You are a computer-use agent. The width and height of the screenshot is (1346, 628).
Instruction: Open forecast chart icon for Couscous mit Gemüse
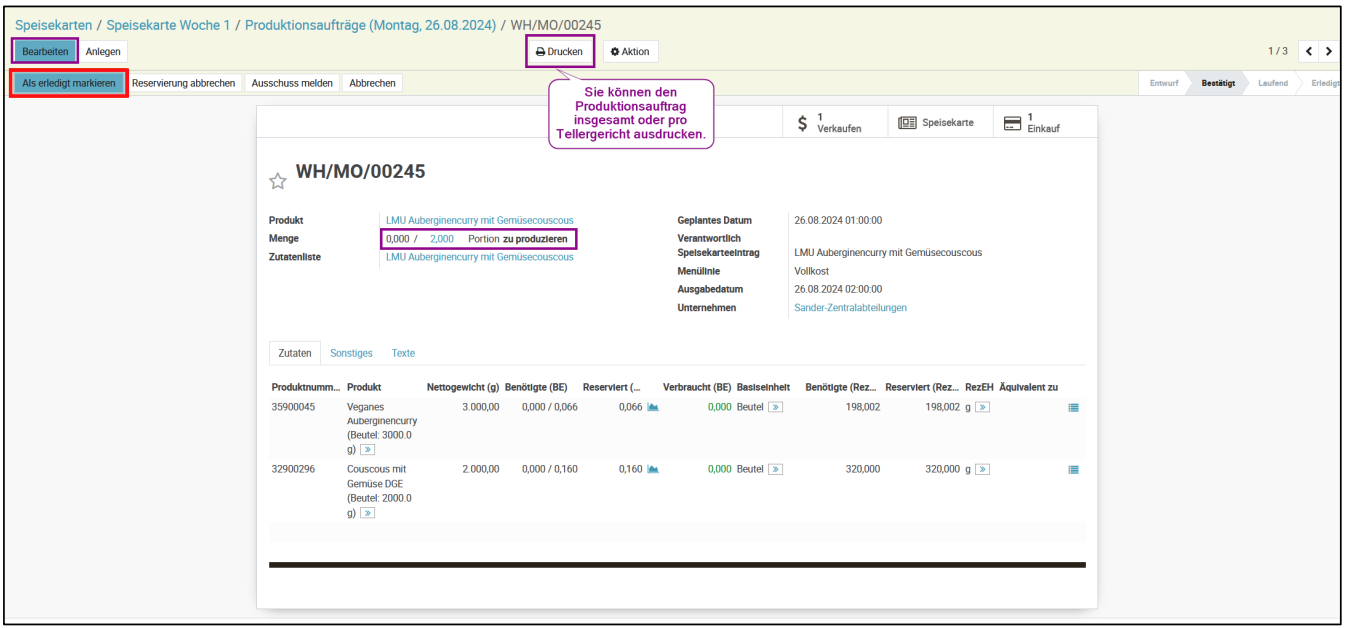tap(653, 469)
